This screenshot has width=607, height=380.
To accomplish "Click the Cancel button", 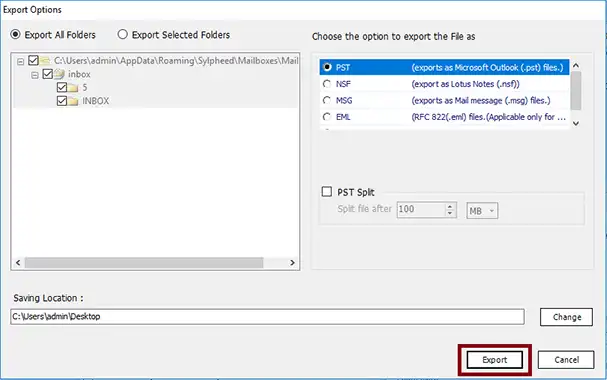I will pos(566,360).
